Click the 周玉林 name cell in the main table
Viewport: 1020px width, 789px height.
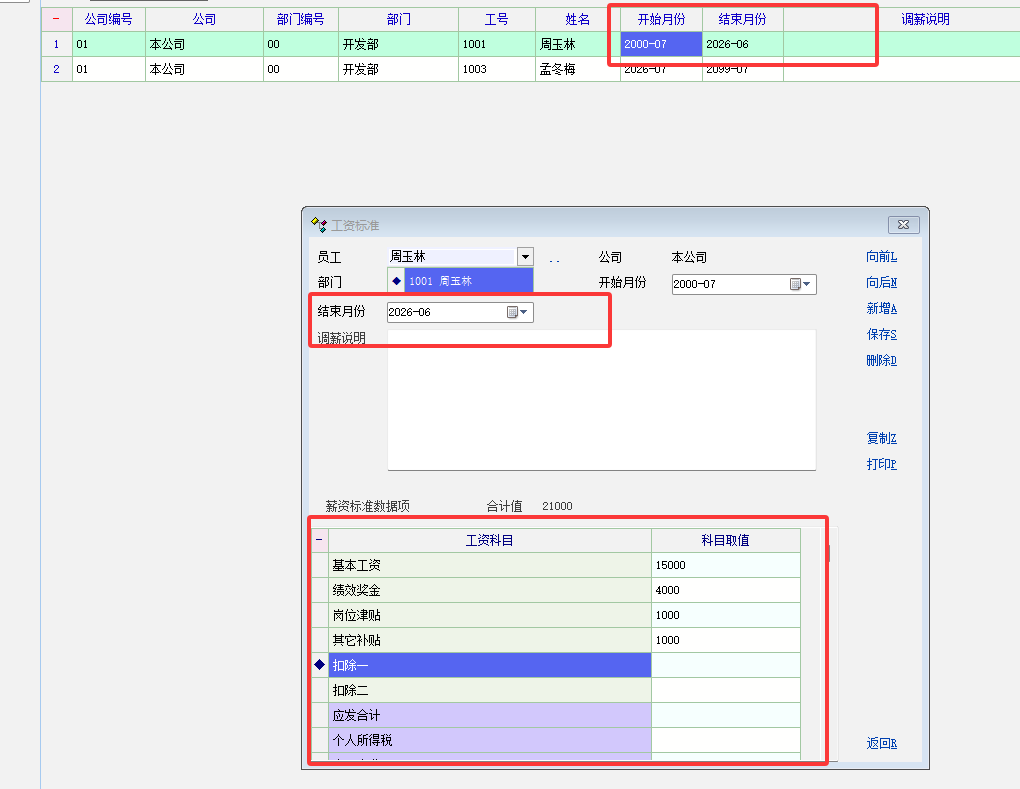coord(578,44)
